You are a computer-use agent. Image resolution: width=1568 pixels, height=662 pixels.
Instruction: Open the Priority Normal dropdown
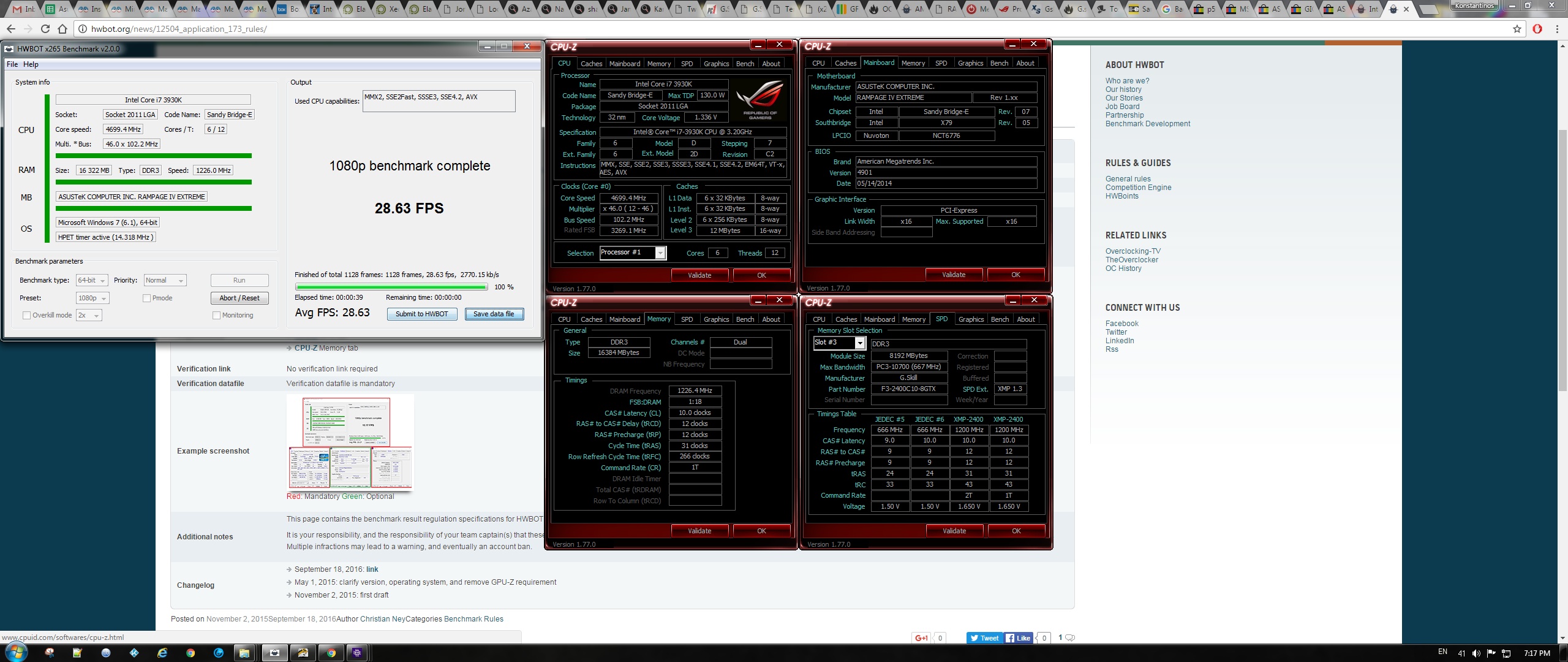pos(165,280)
